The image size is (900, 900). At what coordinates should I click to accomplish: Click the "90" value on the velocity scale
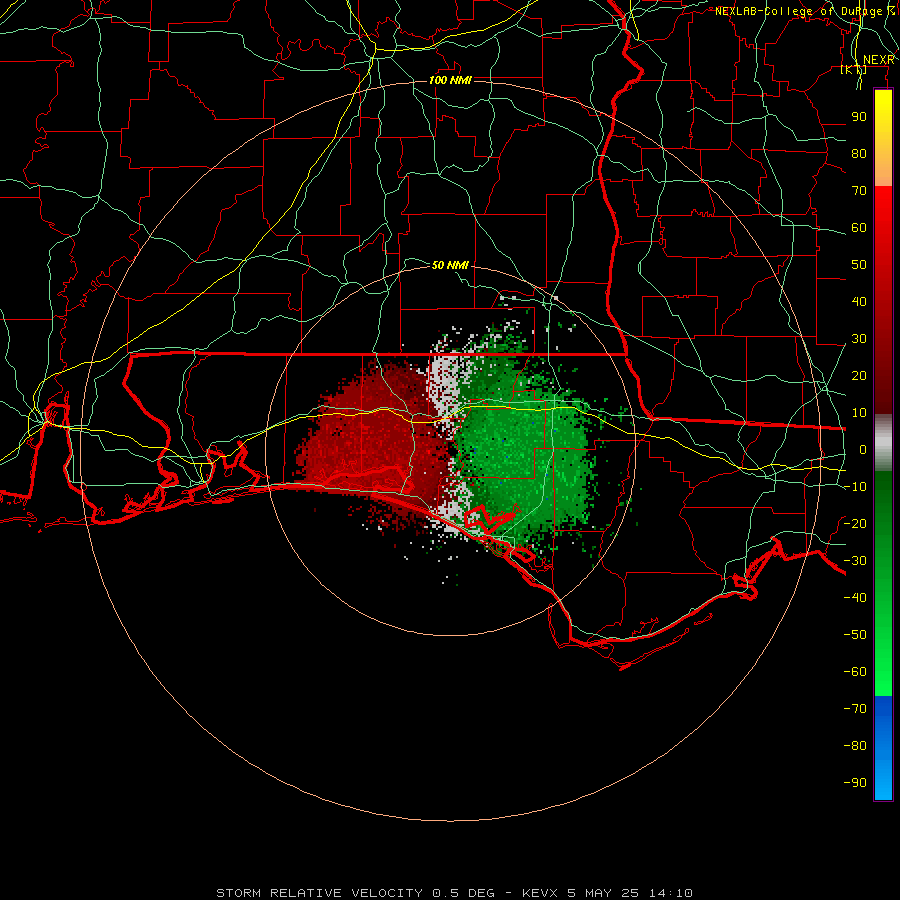[x=859, y=117]
